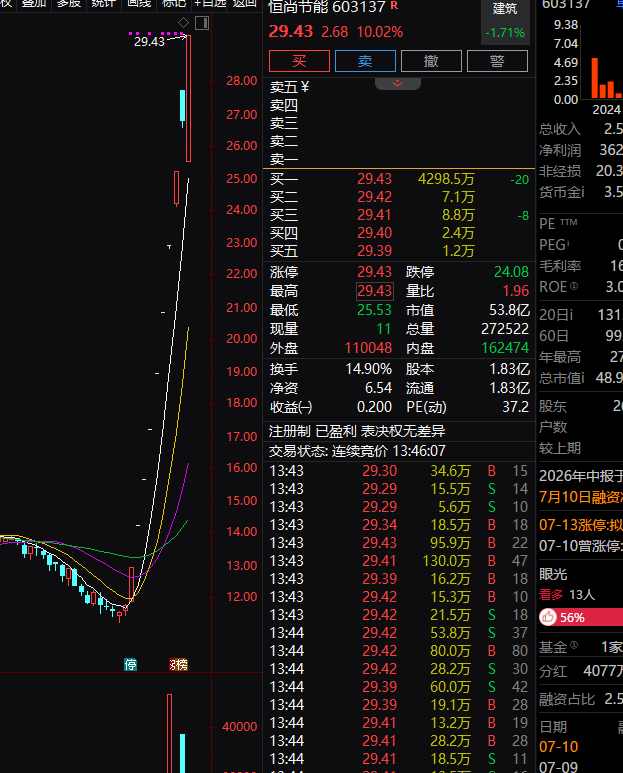The width and height of the screenshot is (623, 773).
Task: Click the 标记 mark toolbar item
Action: coord(173,3)
